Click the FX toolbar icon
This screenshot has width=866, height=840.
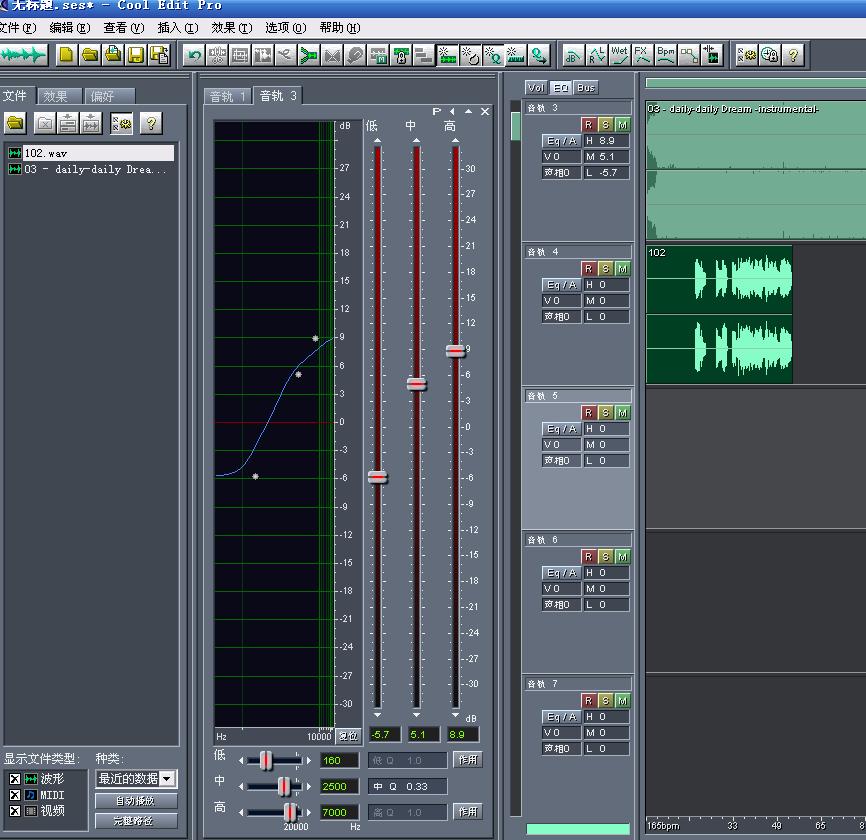click(642, 55)
